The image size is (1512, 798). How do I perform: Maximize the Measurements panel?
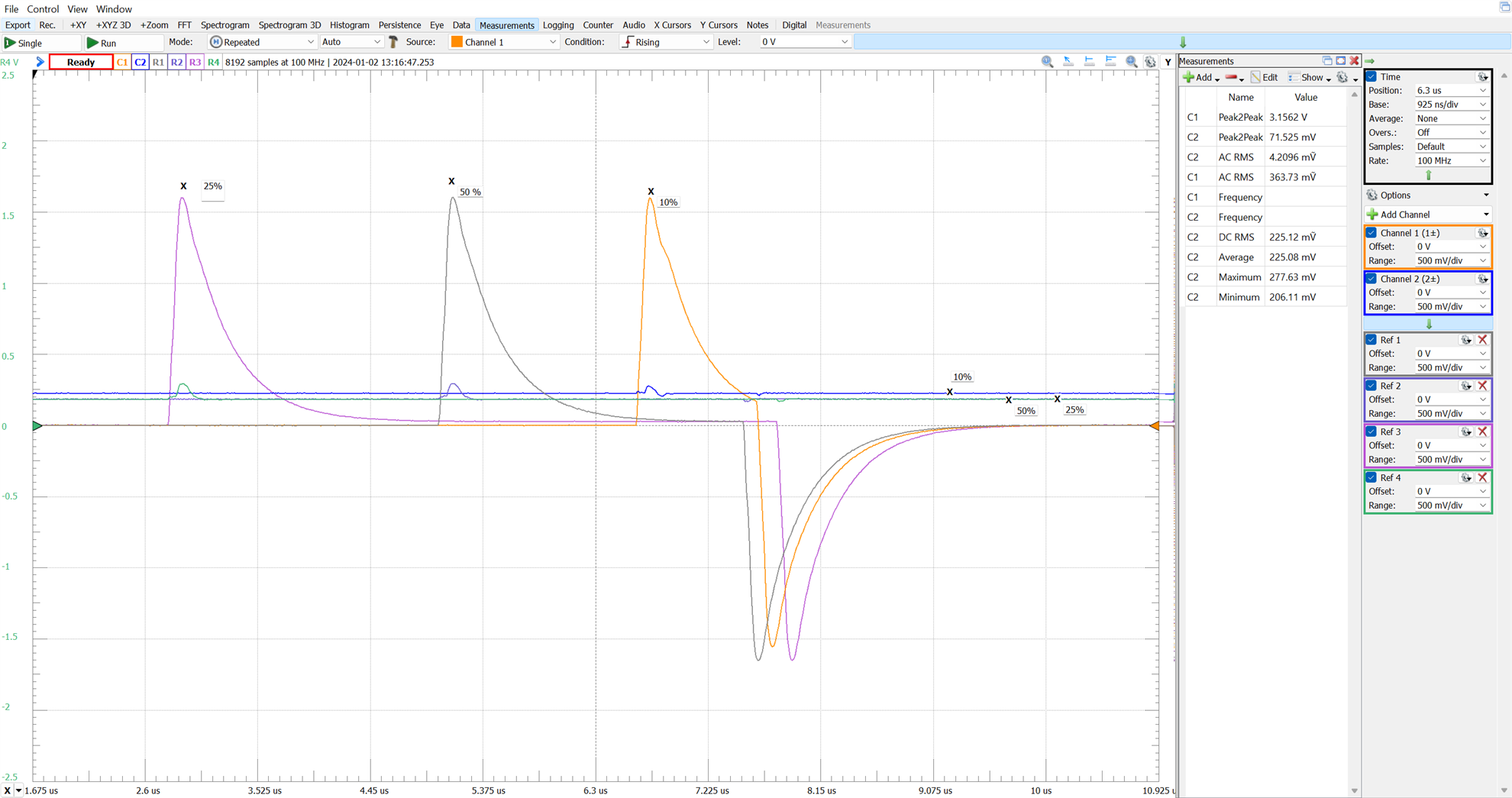pyautogui.click(x=1340, y=60)
